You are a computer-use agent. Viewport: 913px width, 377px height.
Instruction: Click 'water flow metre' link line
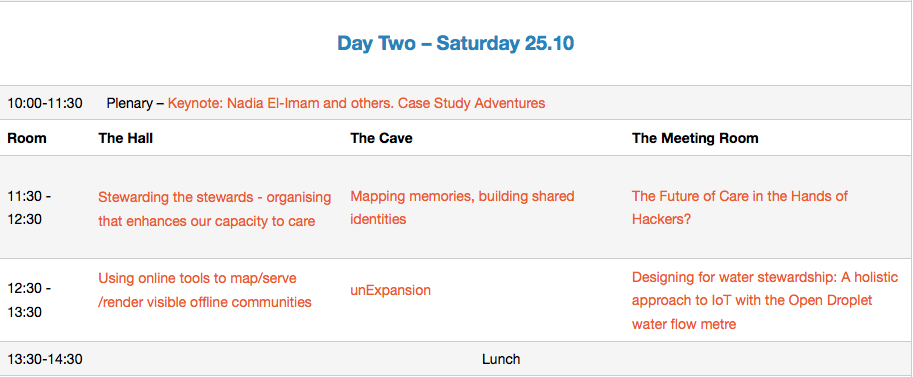pyautogui.click(x=684, y=324)
